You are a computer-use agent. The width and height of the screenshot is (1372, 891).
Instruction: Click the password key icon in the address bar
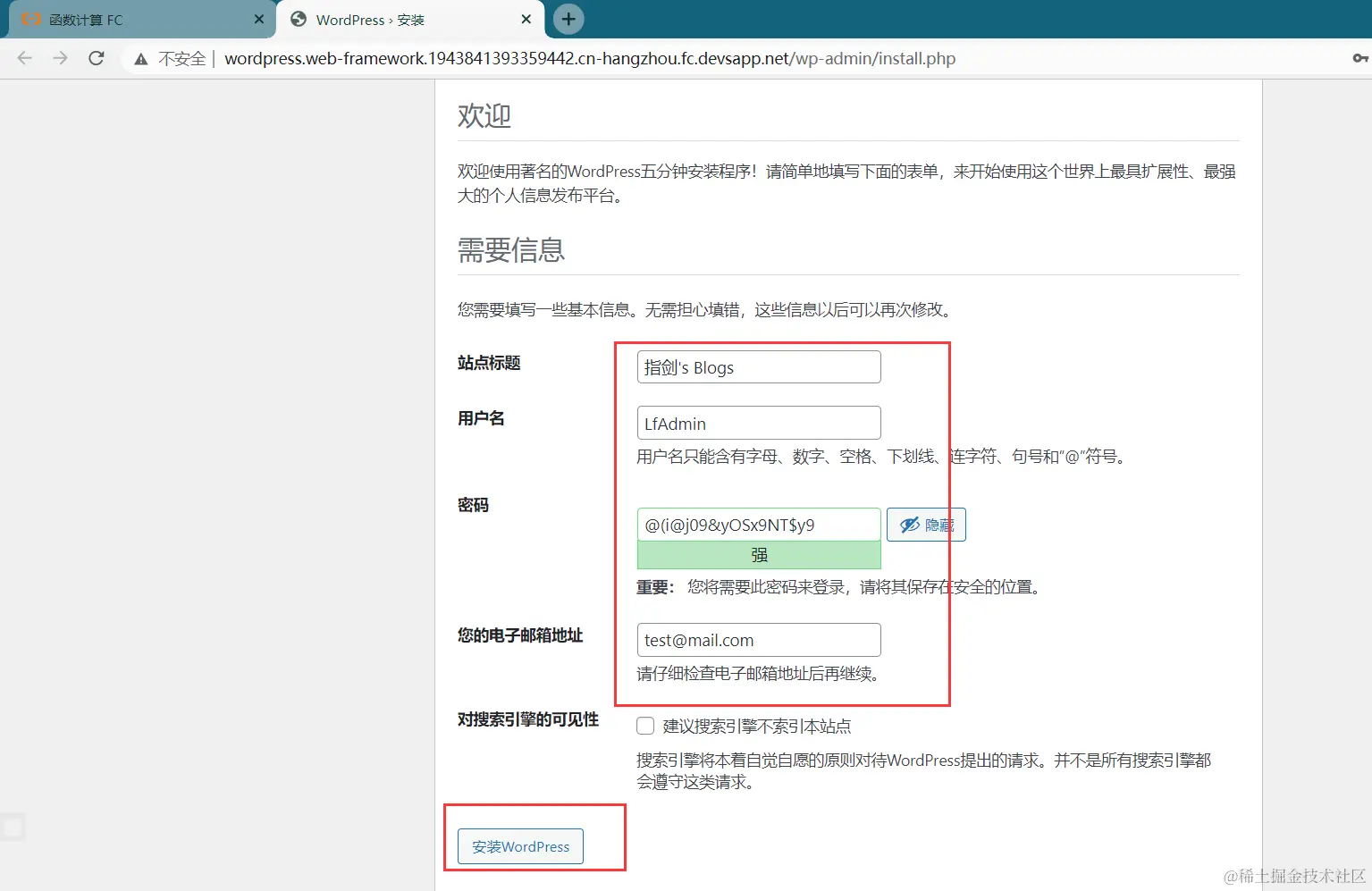point(1359,58)
